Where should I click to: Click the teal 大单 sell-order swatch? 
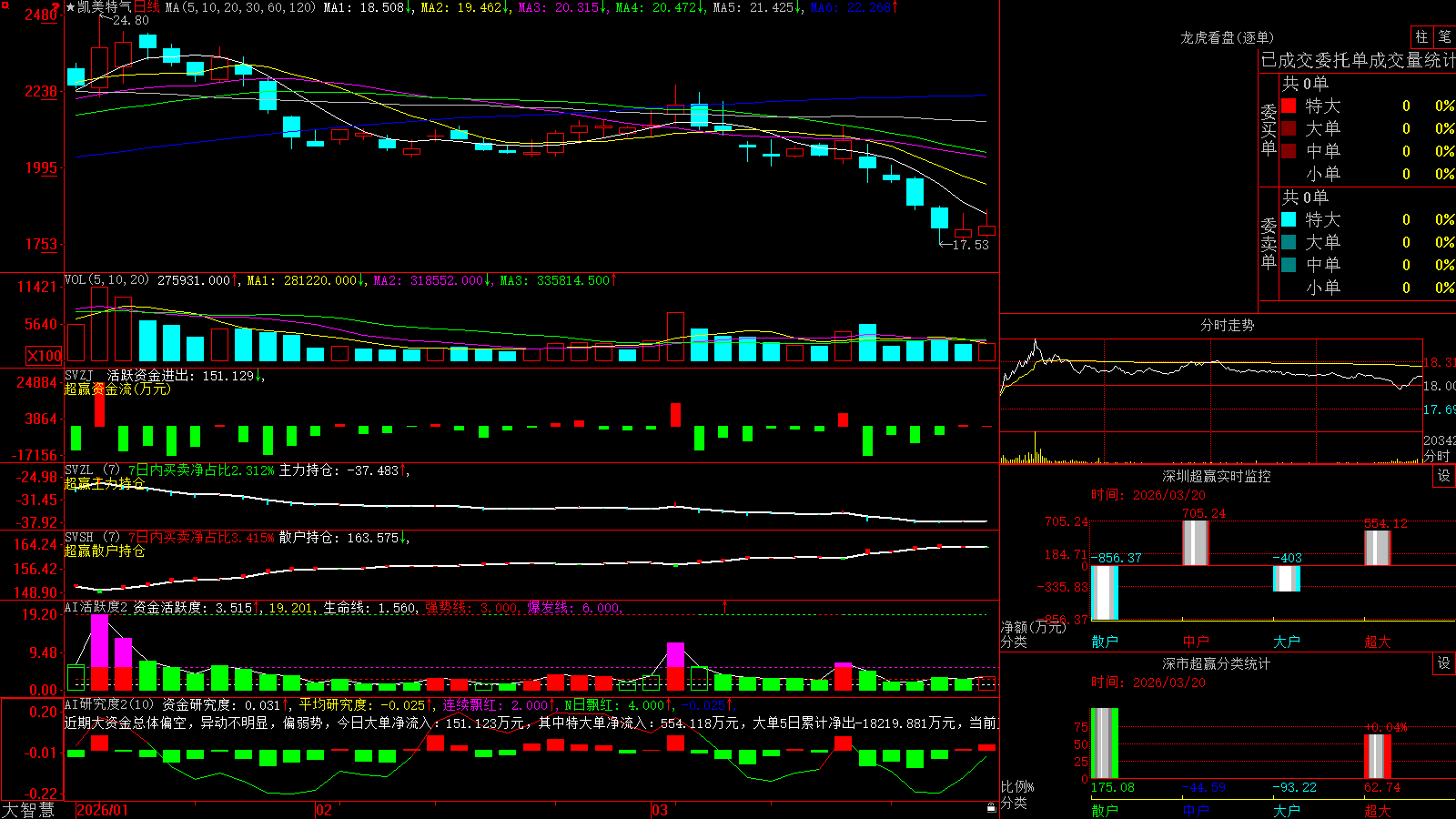(1289, 242)
